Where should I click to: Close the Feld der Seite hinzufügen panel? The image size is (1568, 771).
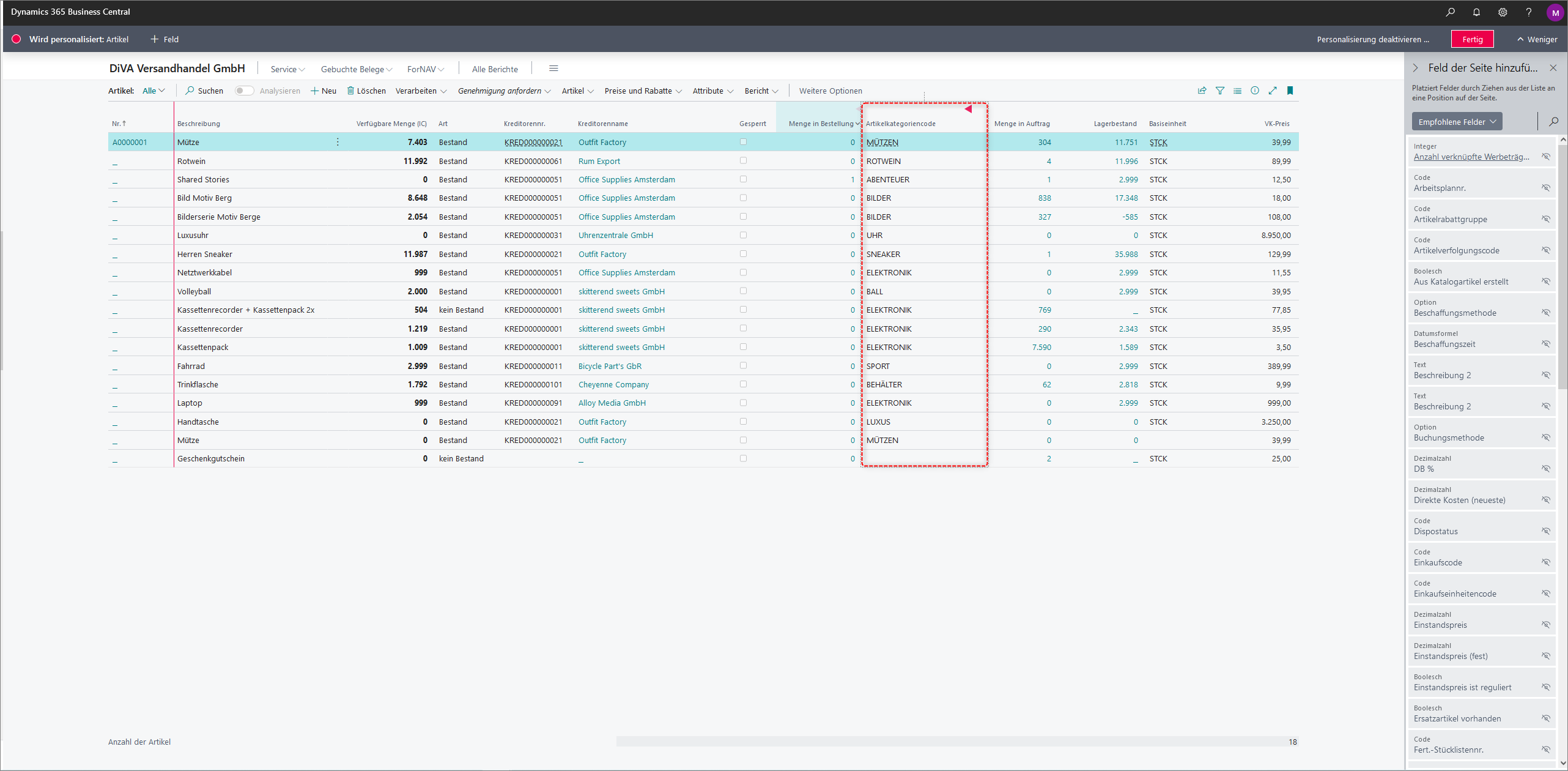click(x=1553, y=68)
